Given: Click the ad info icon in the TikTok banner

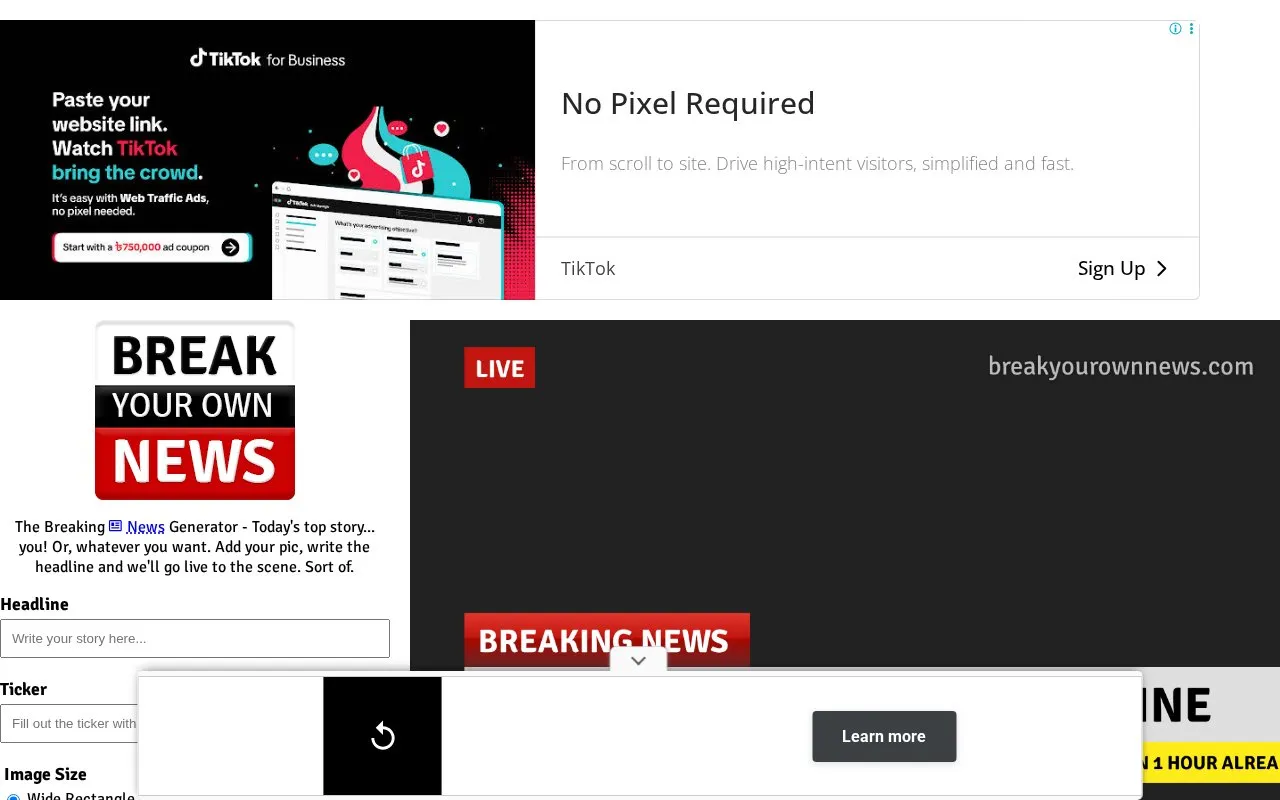Looking at the screenshot, I should click(1176, 29).
